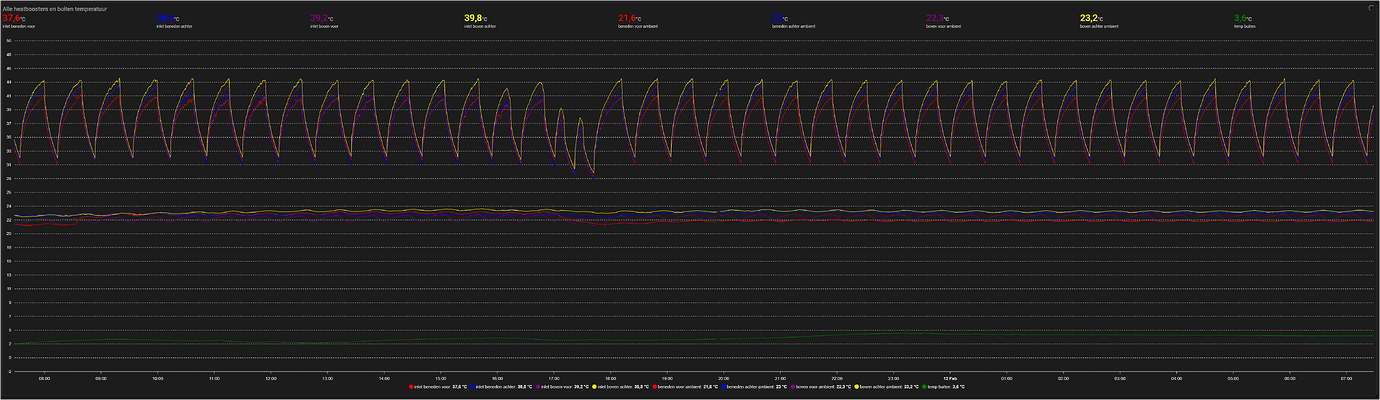This screenshot has width=1380, height=400.
Task: Toggle 'inlet beneden voor' series in the legend
Action: pos(438,386)
